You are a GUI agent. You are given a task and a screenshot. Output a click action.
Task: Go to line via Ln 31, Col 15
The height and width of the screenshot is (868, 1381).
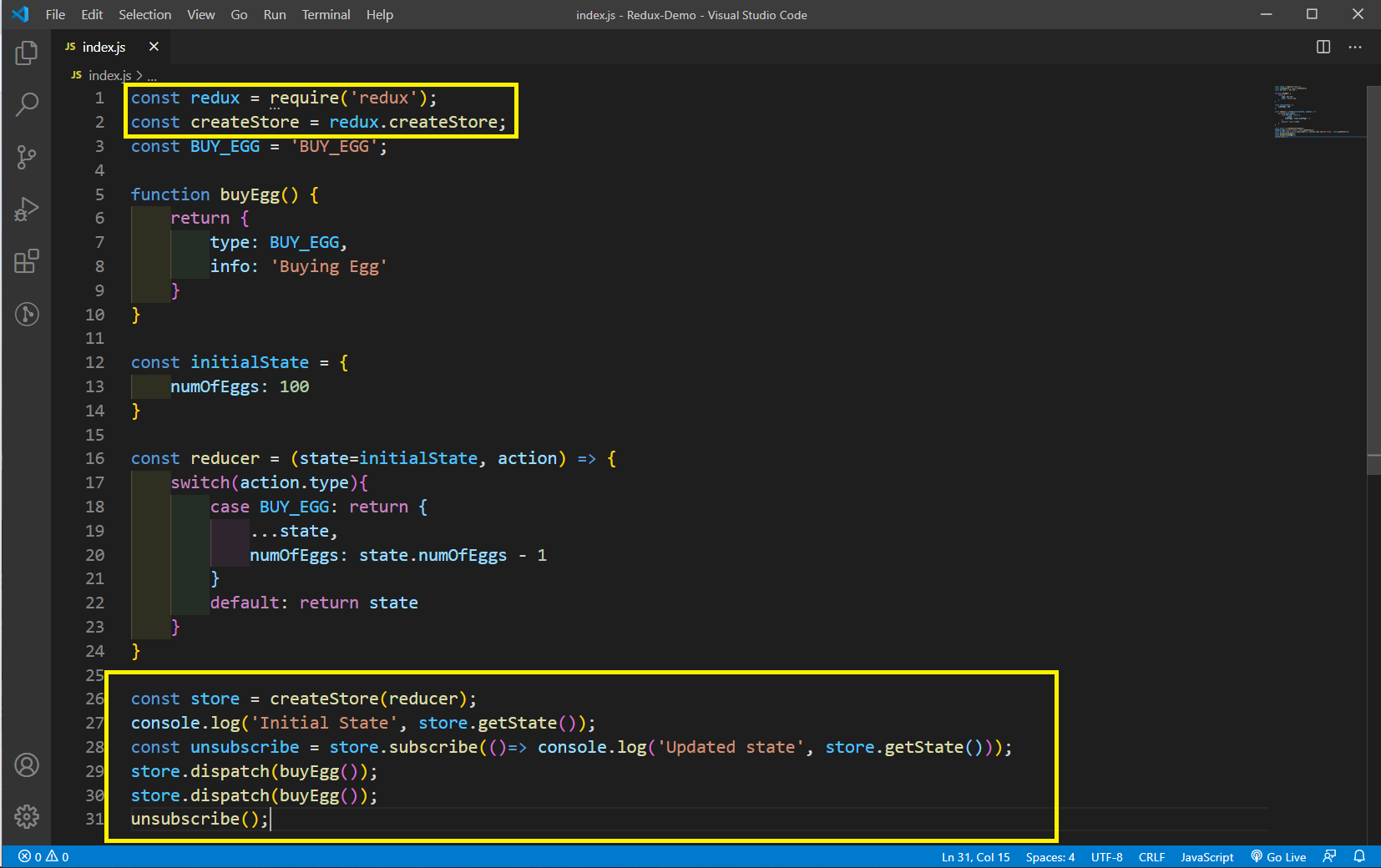[x=975, y=856]
